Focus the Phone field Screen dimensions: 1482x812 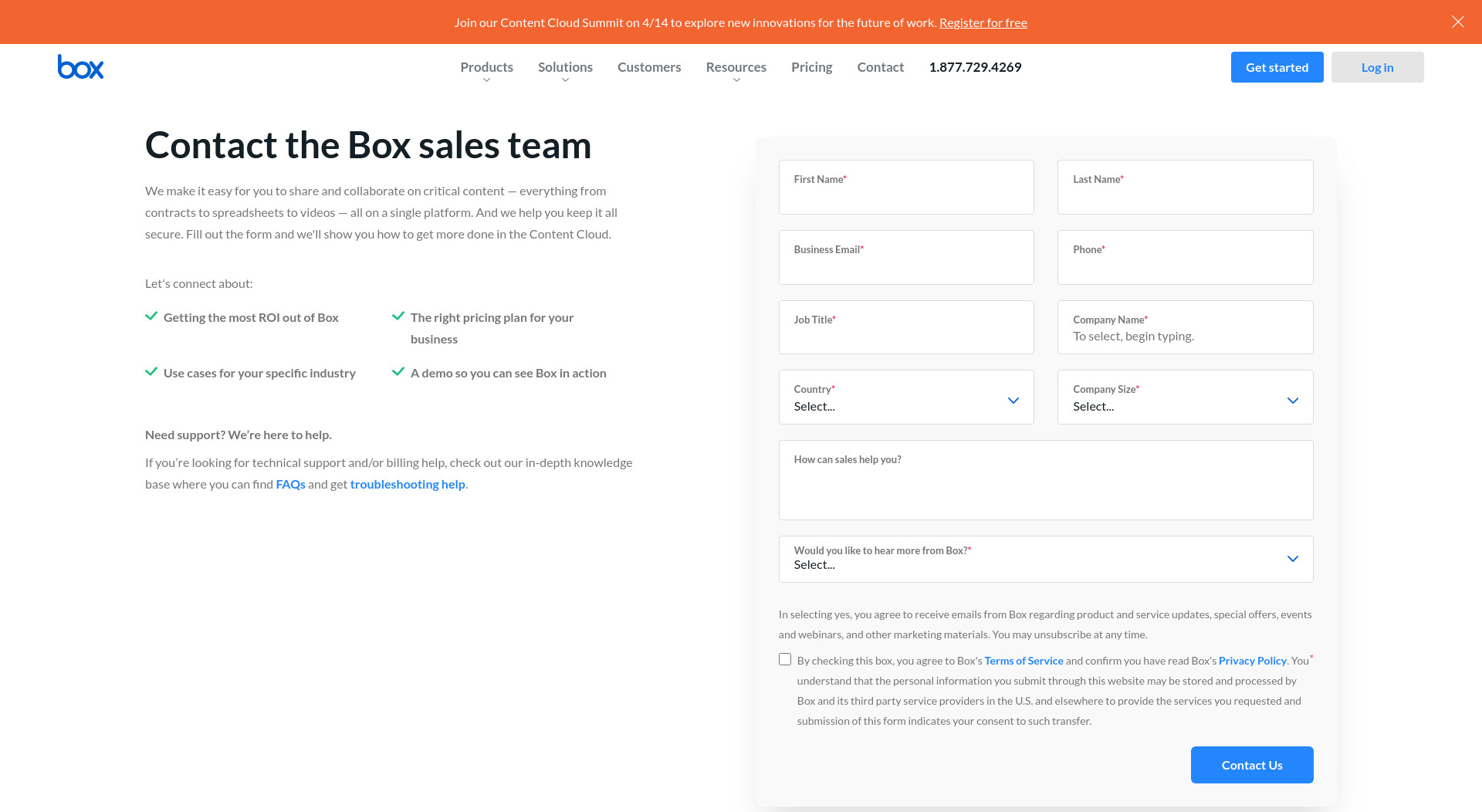tap(1185, 257)
